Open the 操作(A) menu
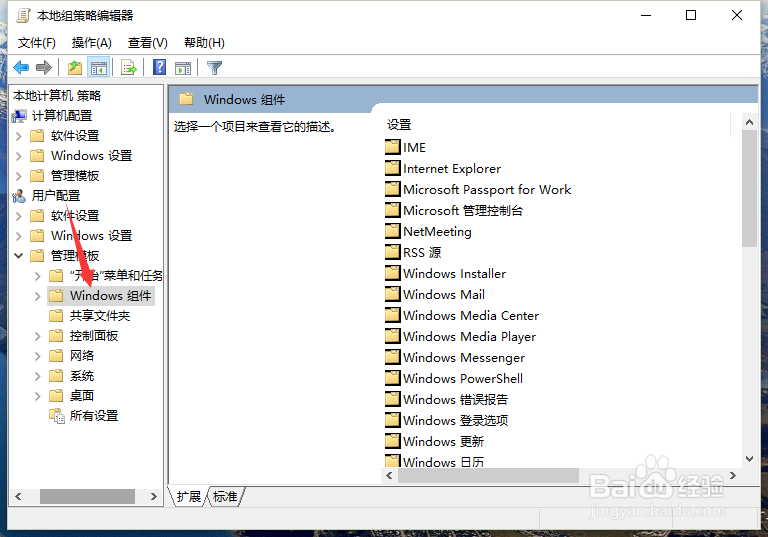 point(92,43)
